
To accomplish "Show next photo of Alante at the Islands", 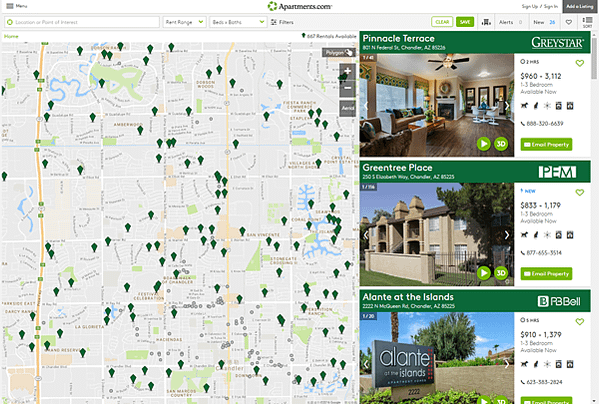I will click(507, 364).
